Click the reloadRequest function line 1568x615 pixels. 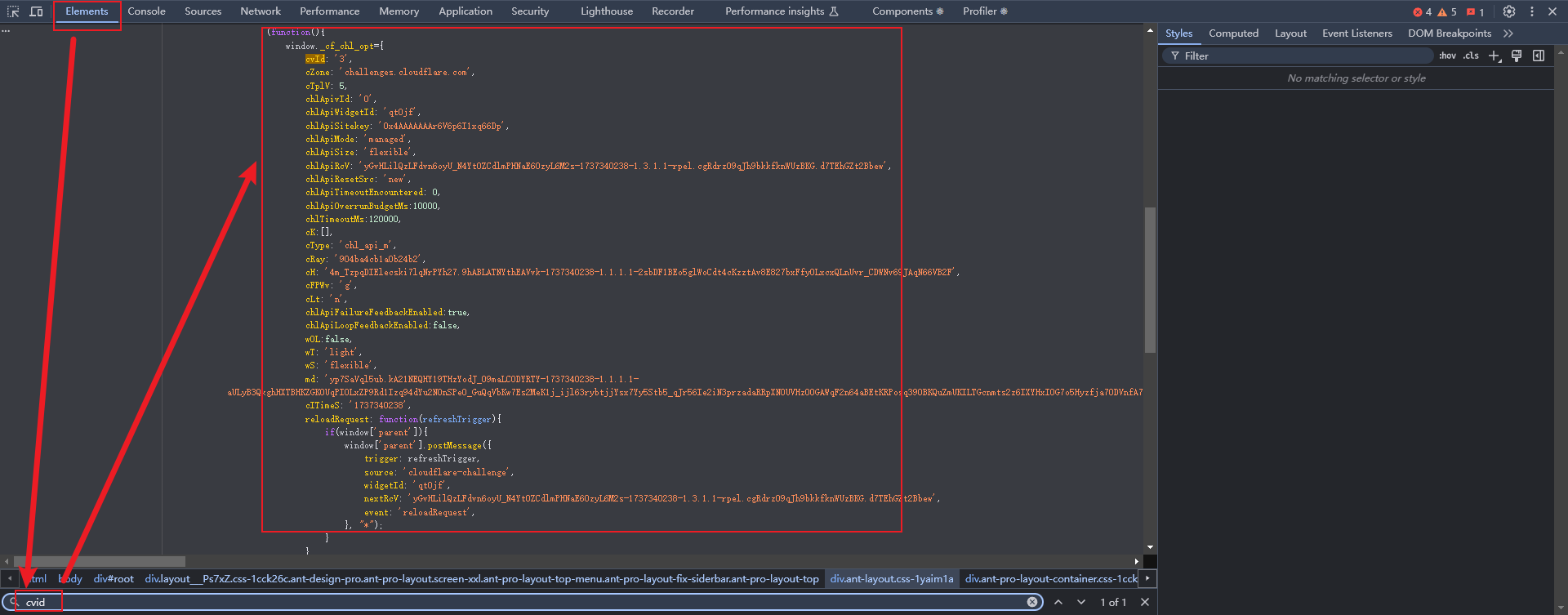point(403,419)
